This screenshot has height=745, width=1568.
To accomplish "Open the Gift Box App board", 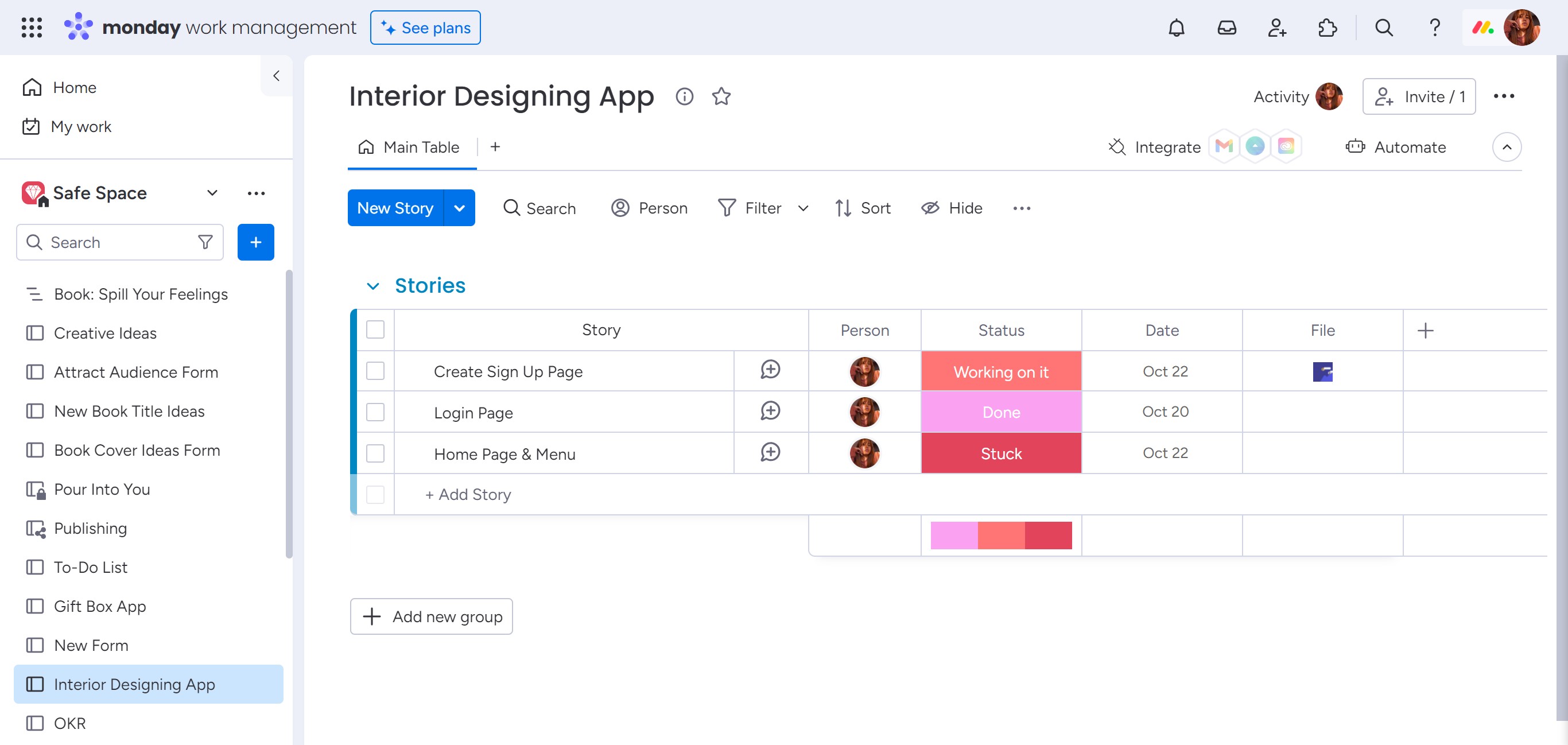I will pyautogui.click(x=100, y=606).
